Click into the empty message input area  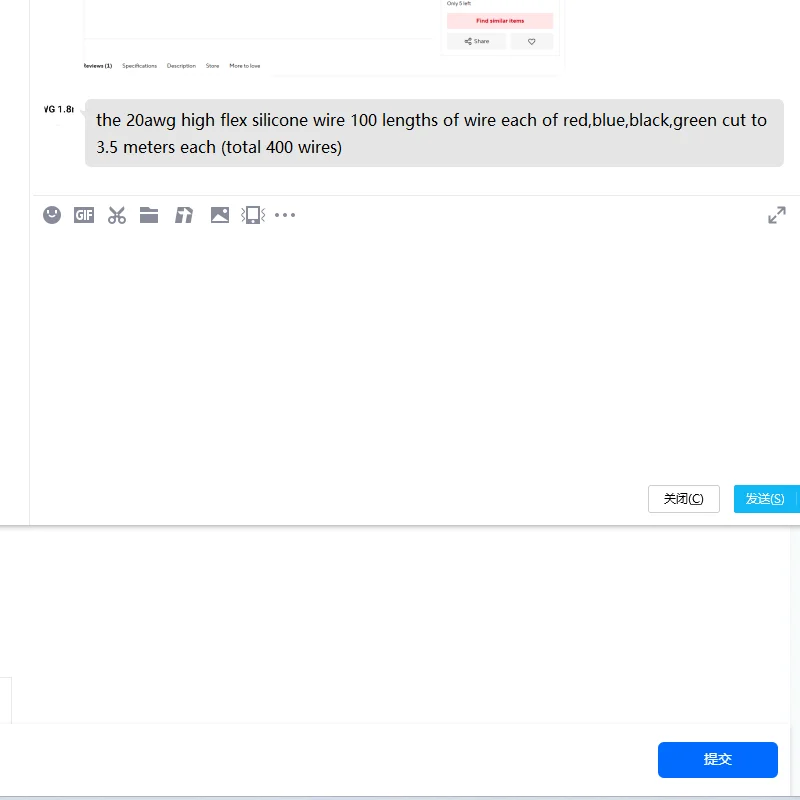click(x=413, y=352)
